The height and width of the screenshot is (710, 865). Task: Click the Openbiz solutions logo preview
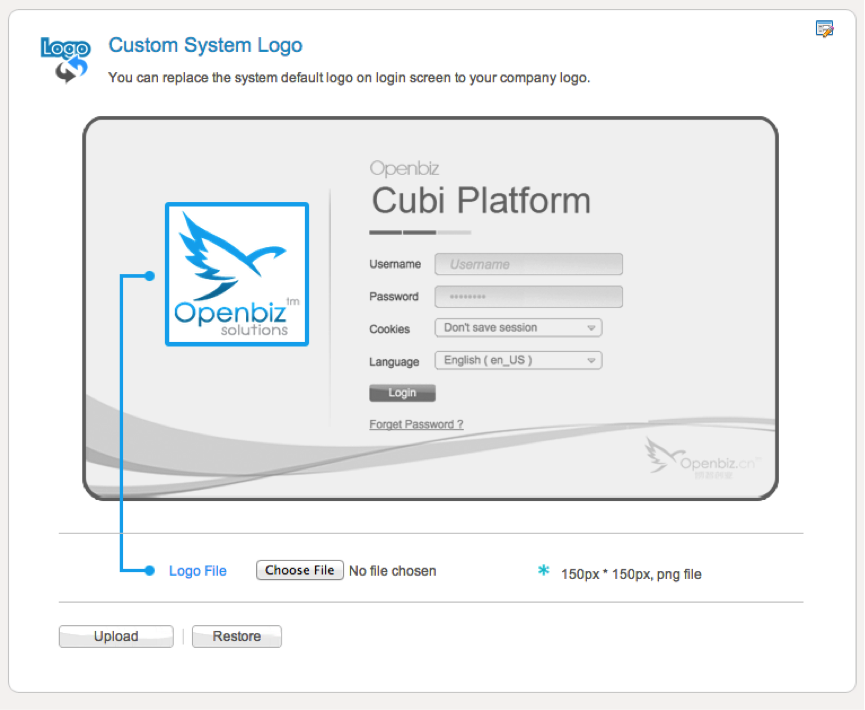(x=237, y=274)
